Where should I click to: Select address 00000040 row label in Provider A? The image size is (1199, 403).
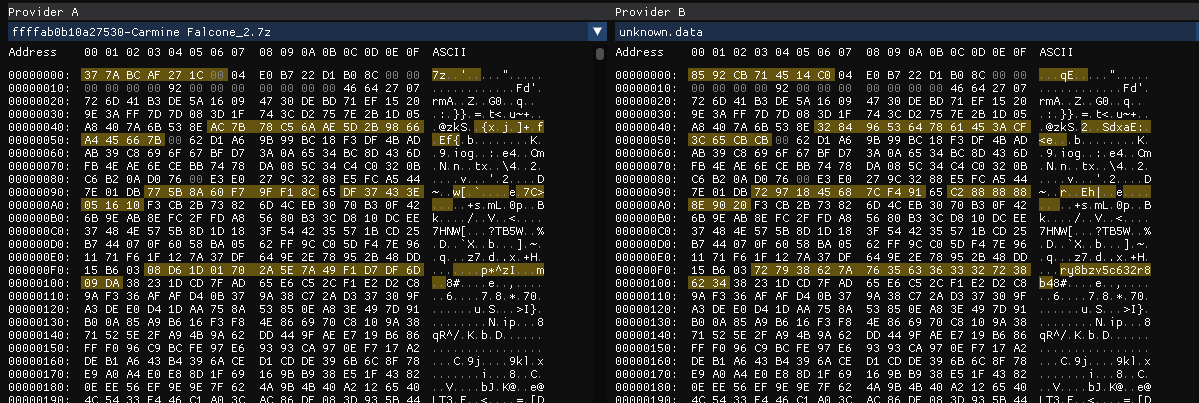(x=39, y=127)
